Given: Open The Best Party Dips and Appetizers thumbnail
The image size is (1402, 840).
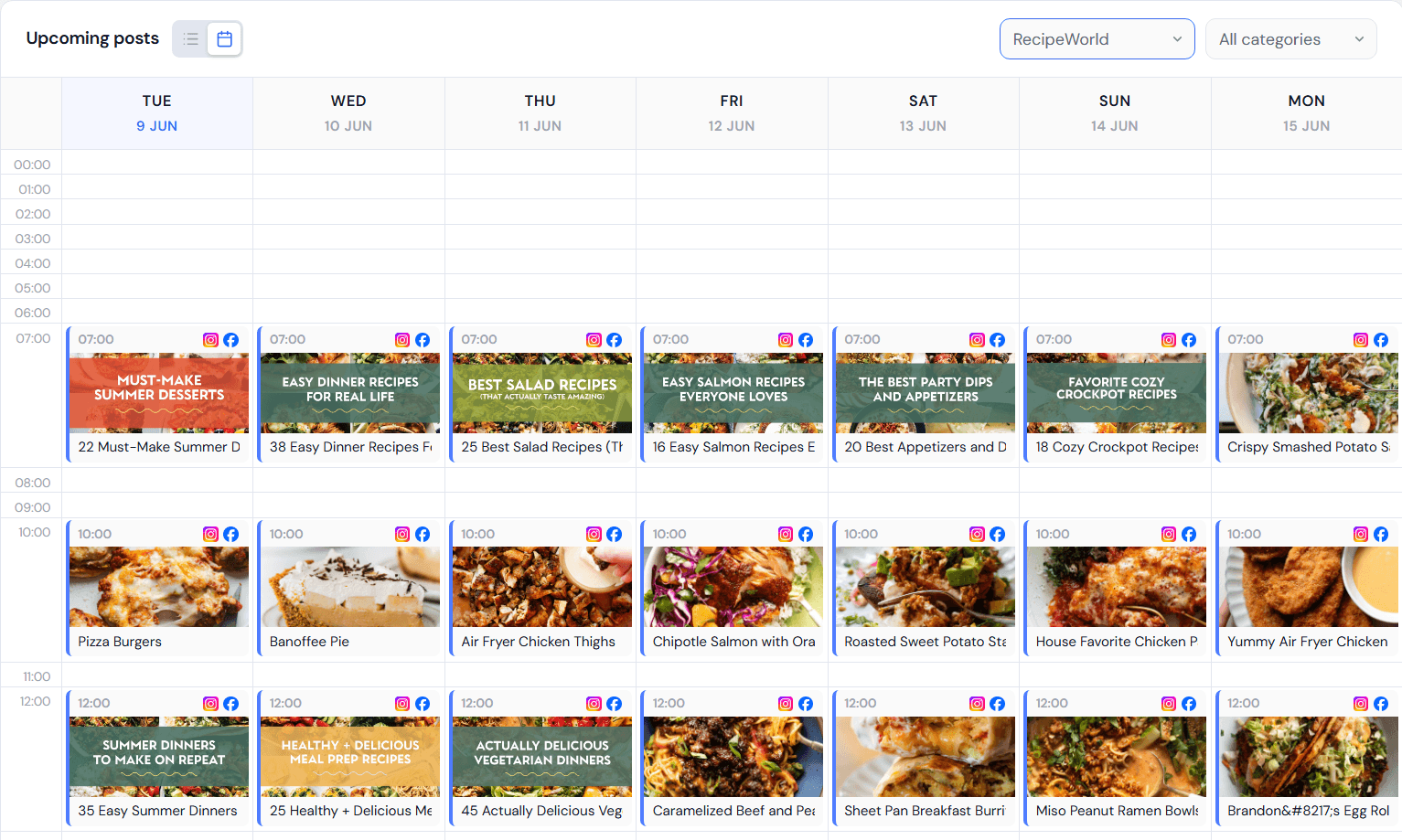Looking at the screenshot, I should point(926,393).
